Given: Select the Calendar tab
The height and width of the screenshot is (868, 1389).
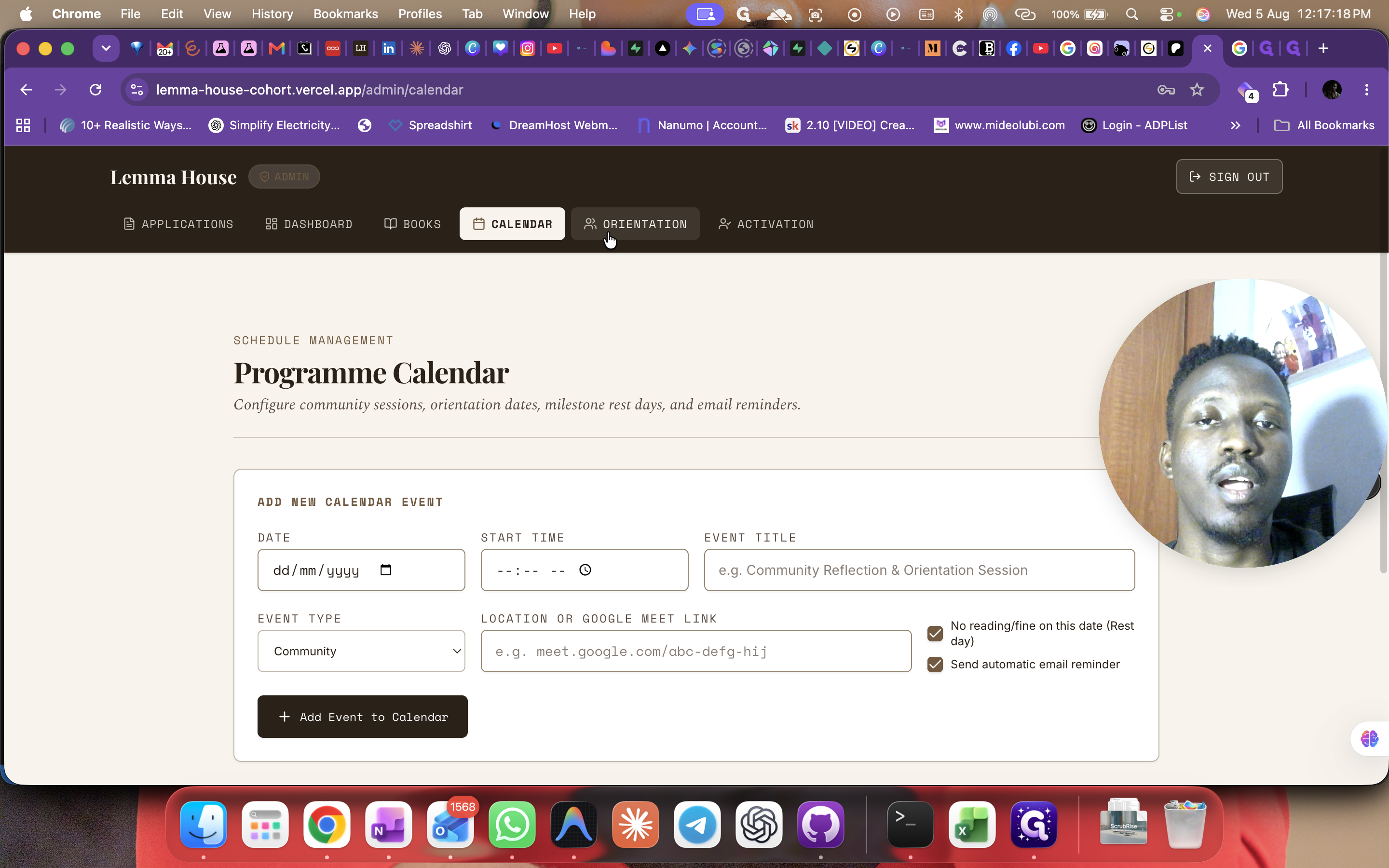Looking at the screenshot, I should (512, 224).
